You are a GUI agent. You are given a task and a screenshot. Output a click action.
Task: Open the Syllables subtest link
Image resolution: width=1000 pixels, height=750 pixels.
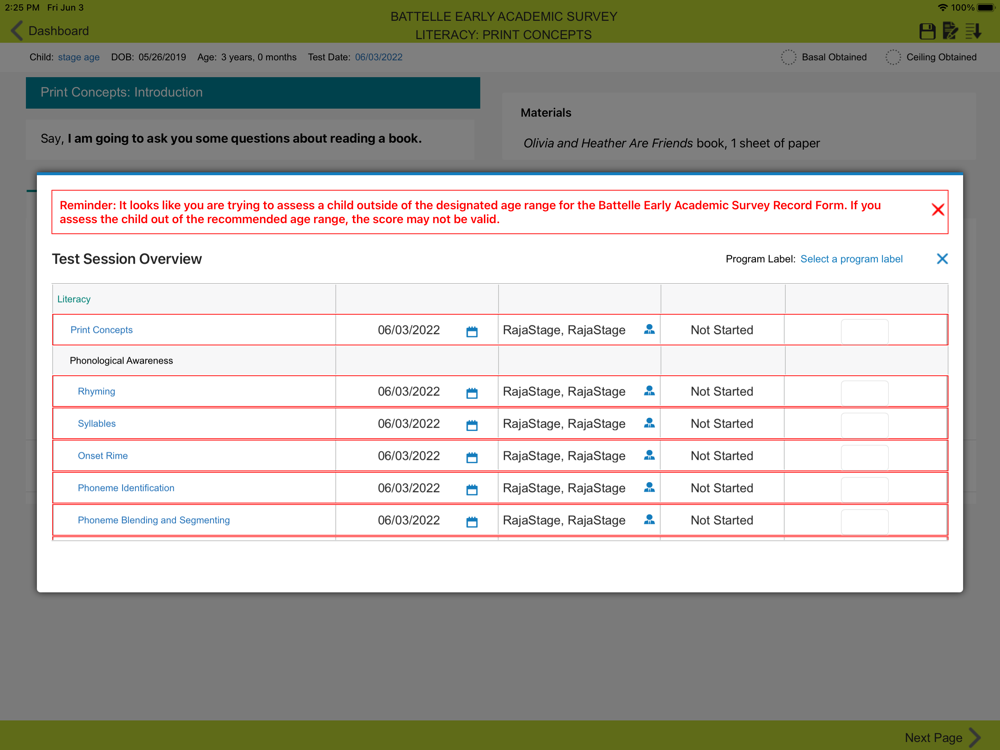click(x=96, y=423)
